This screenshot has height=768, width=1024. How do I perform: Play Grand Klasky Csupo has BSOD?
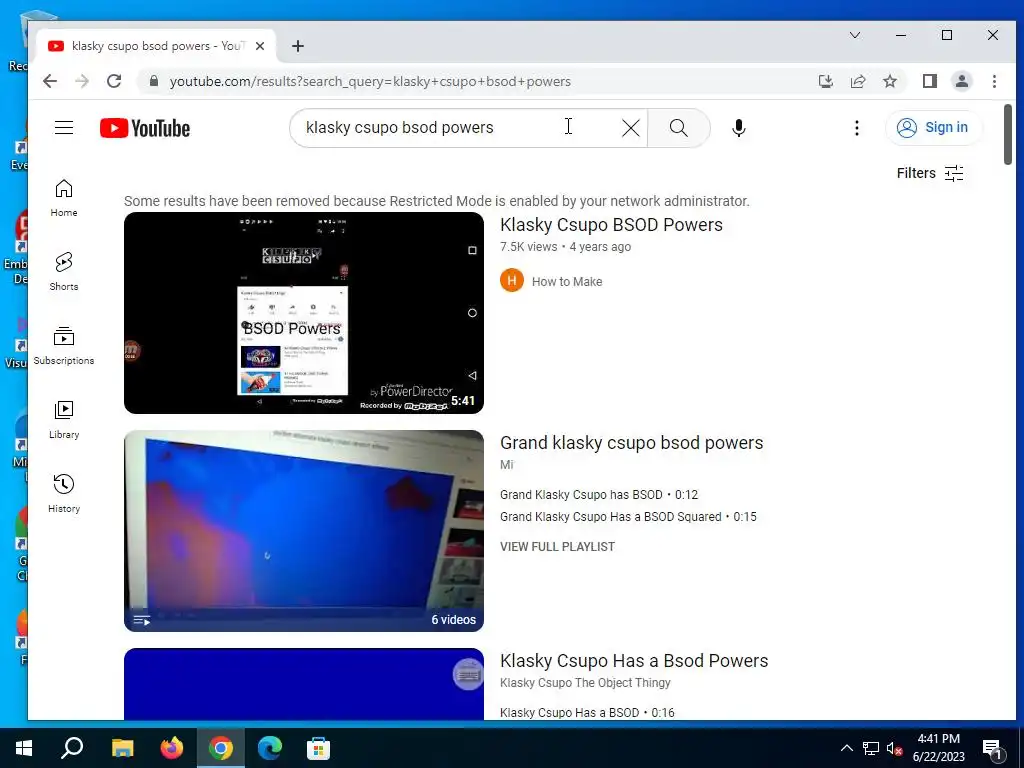(599, 495)
